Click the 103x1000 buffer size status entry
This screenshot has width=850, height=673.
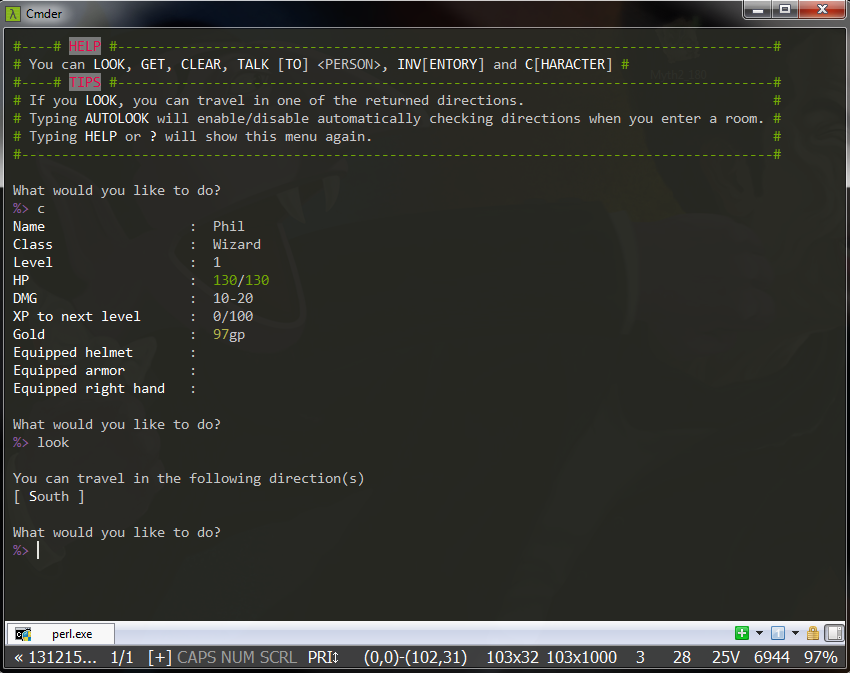[x=581, y=657]
